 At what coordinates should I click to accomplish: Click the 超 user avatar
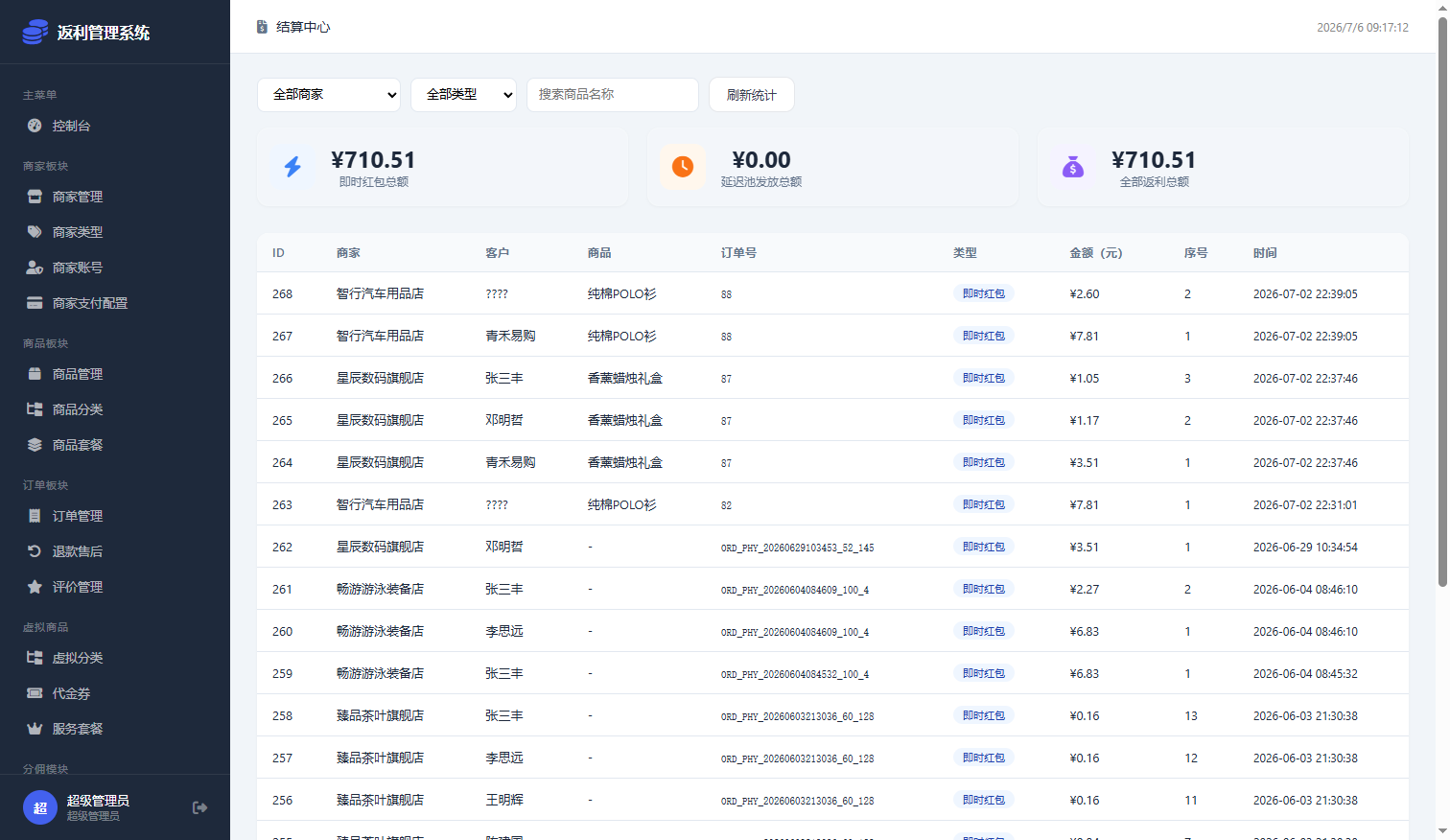pos(40,807)
